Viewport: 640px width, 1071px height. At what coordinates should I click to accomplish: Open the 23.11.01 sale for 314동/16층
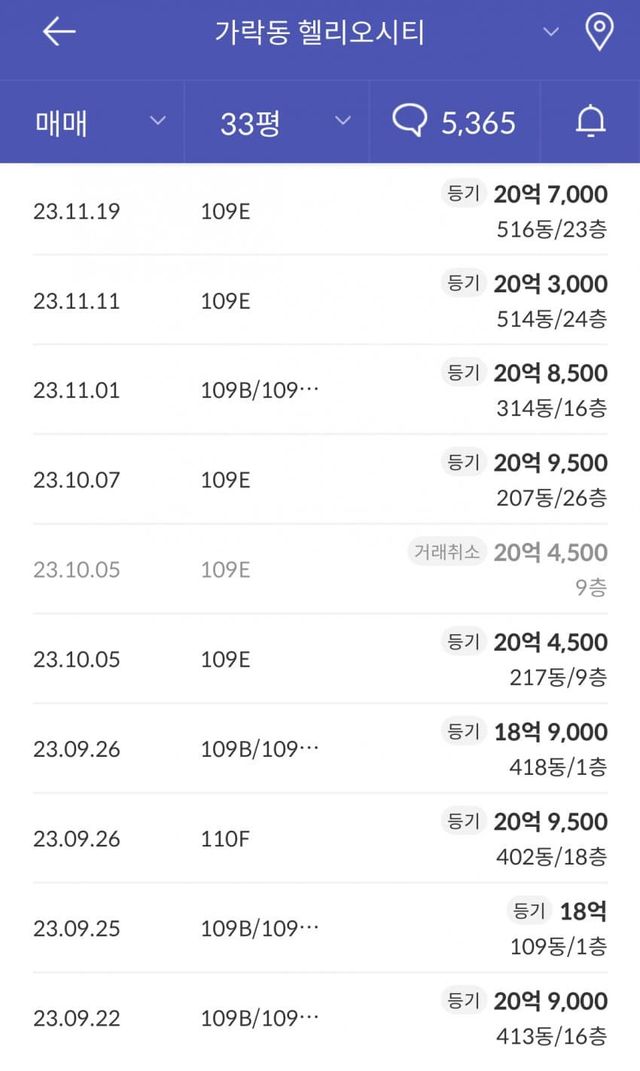point(320,390)
